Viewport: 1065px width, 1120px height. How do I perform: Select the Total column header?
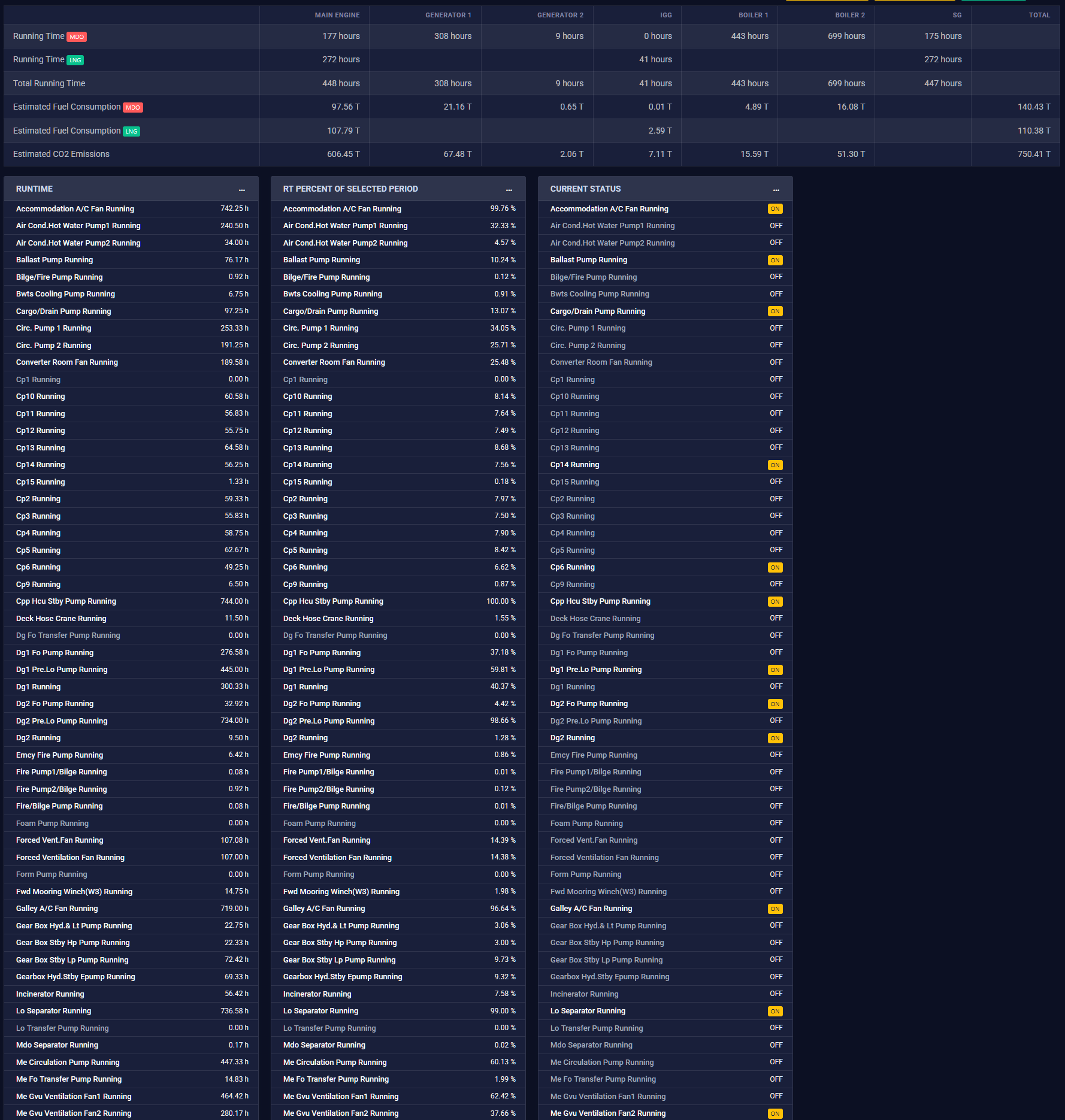click(1039, 15)
